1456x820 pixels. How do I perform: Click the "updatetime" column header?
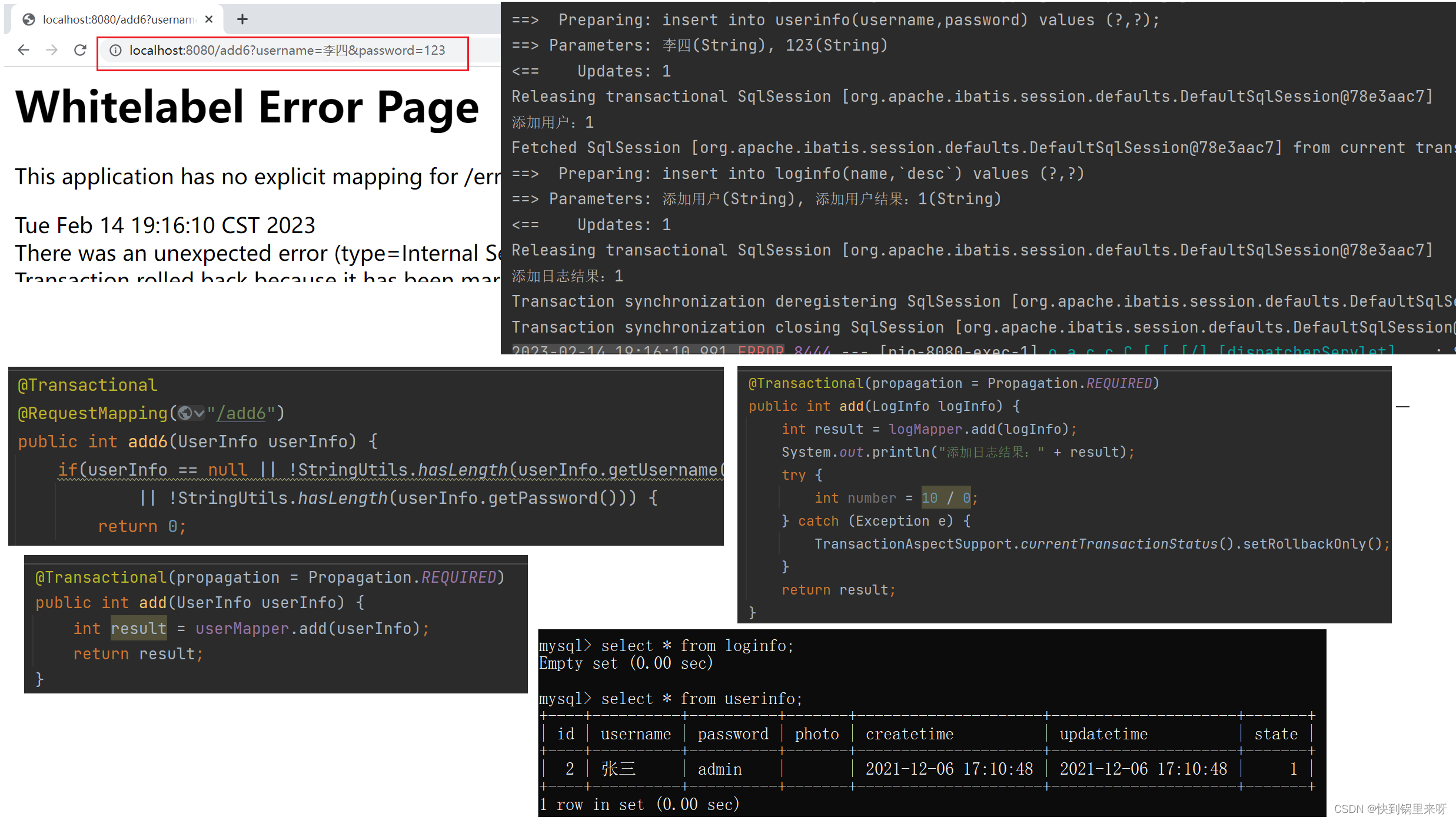click(1103, 734)
